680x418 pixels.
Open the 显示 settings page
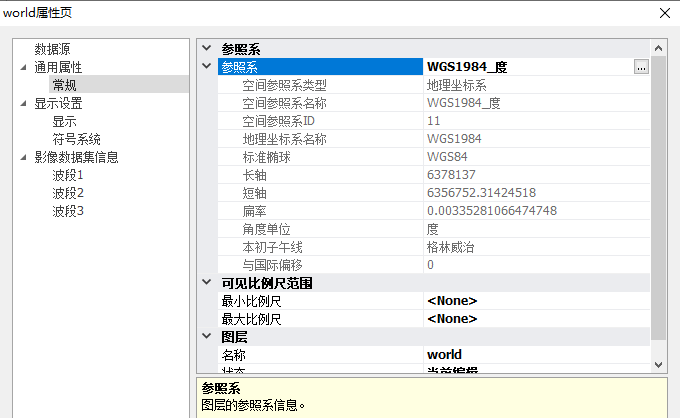point(65,121)
